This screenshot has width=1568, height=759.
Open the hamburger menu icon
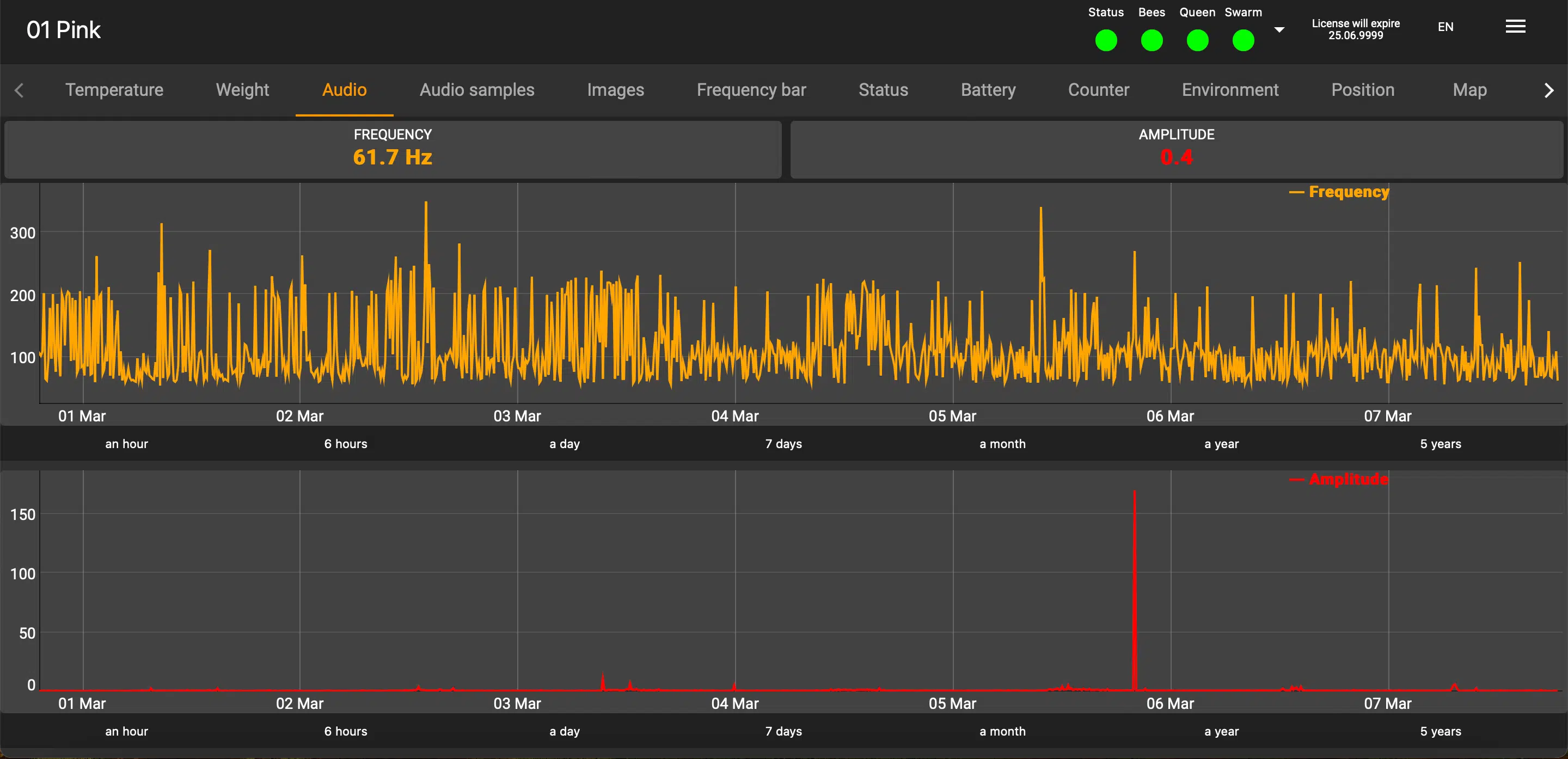tap(1515, 26)
